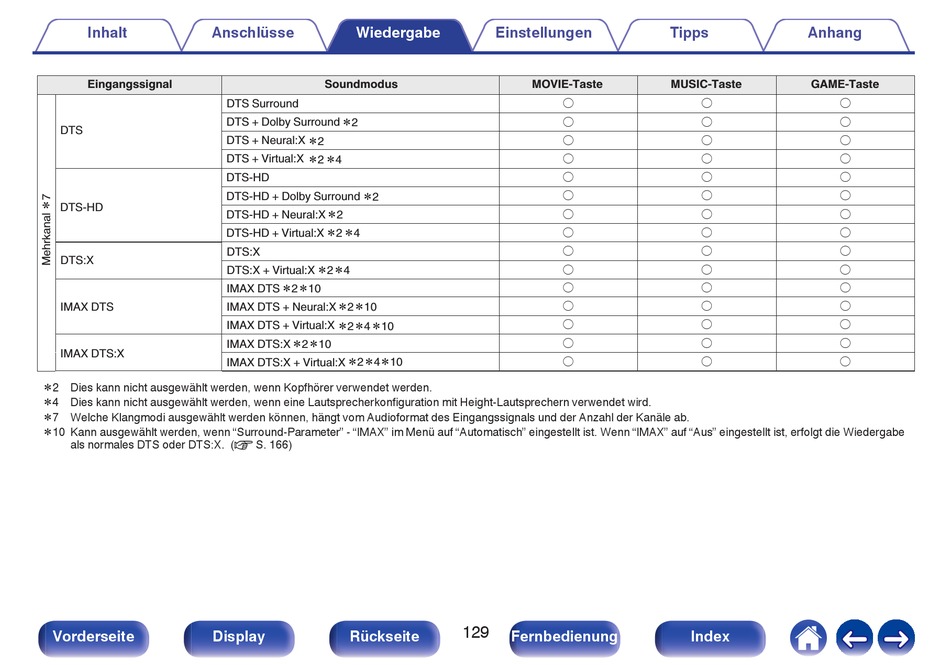Click the Index button
Viewport: 950px width, 665px height.
(x=710, y=637)
